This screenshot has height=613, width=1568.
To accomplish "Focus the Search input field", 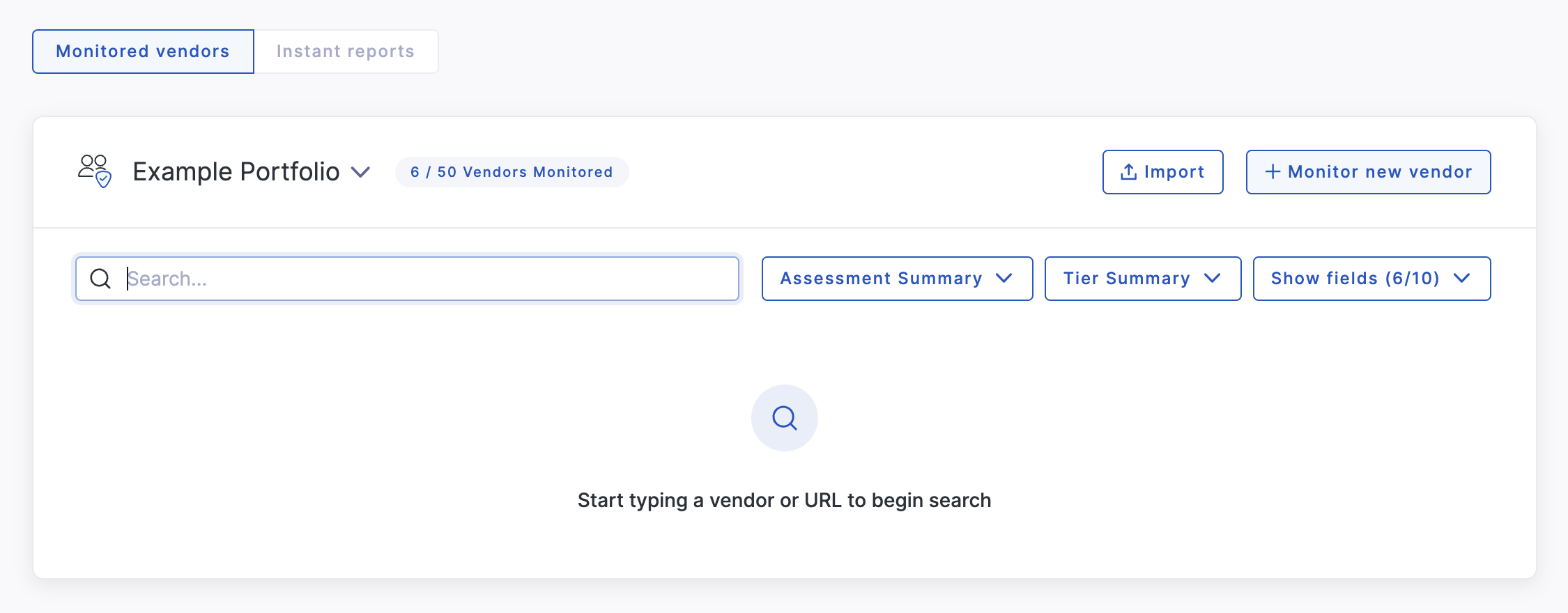I will tap(407, 279).
